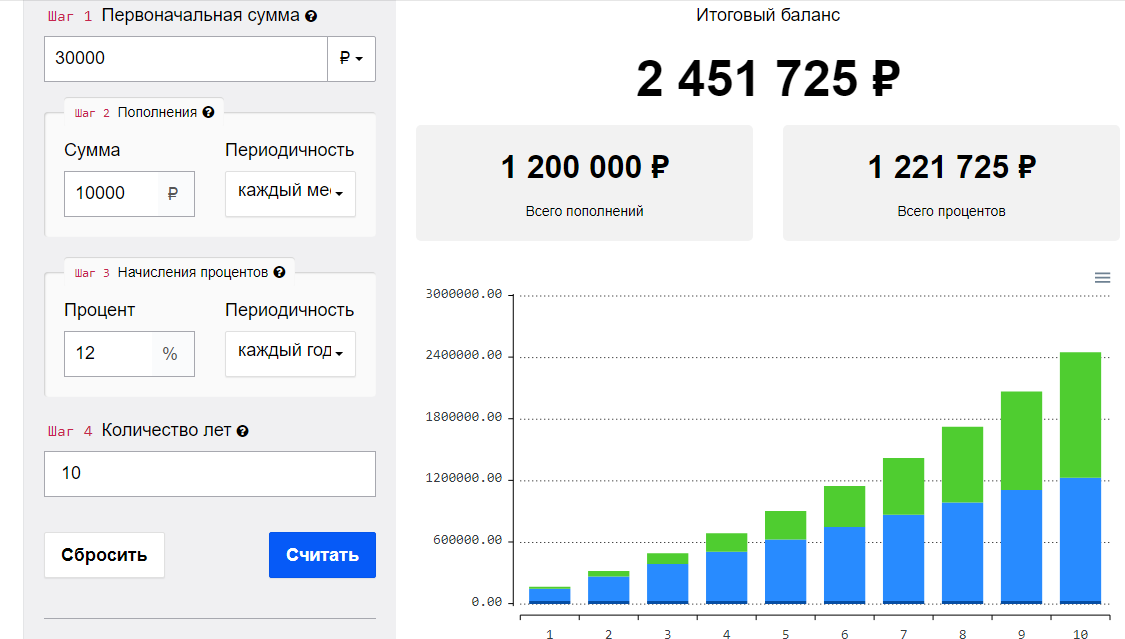Click the 'Шаг 4' step label
This screenshot has width=1125, height=639.
70,431
